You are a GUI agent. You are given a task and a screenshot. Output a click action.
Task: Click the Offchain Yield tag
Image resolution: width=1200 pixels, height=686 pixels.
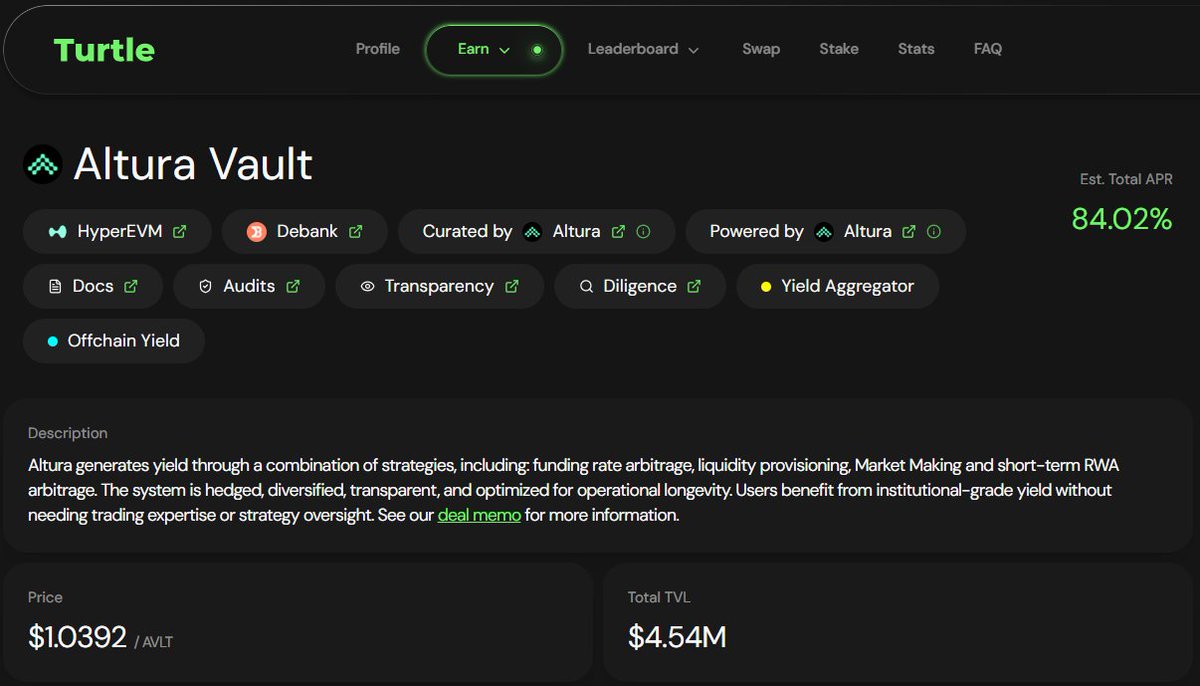pyautogui.click(x=114, y=341)
